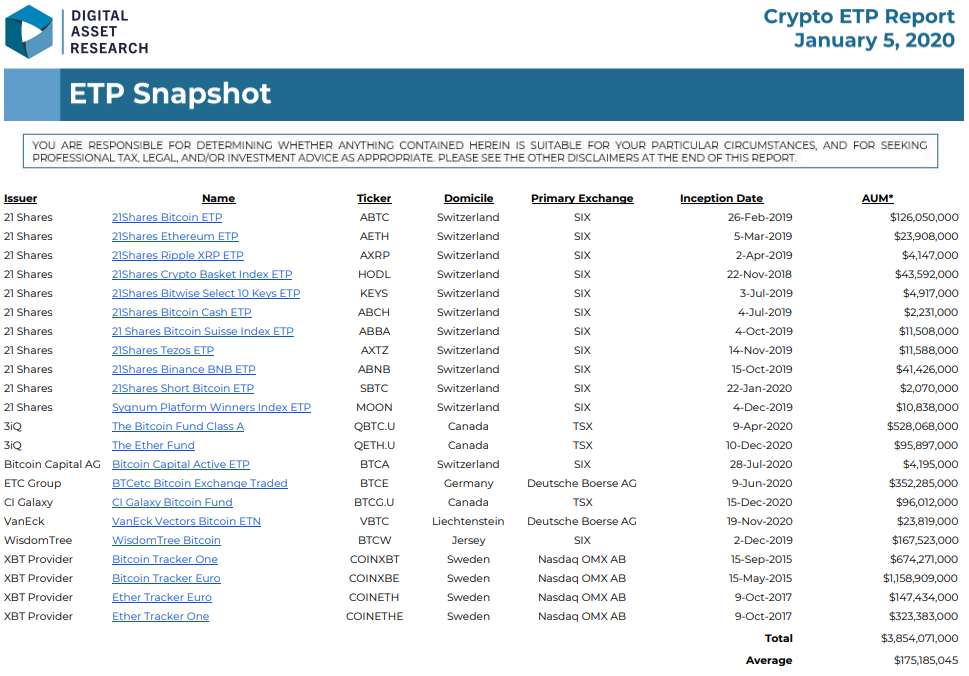969x676 pixels.
Task: Open the 21Shares Bitcoin Cash ETP link
Action: click(182, 313)
